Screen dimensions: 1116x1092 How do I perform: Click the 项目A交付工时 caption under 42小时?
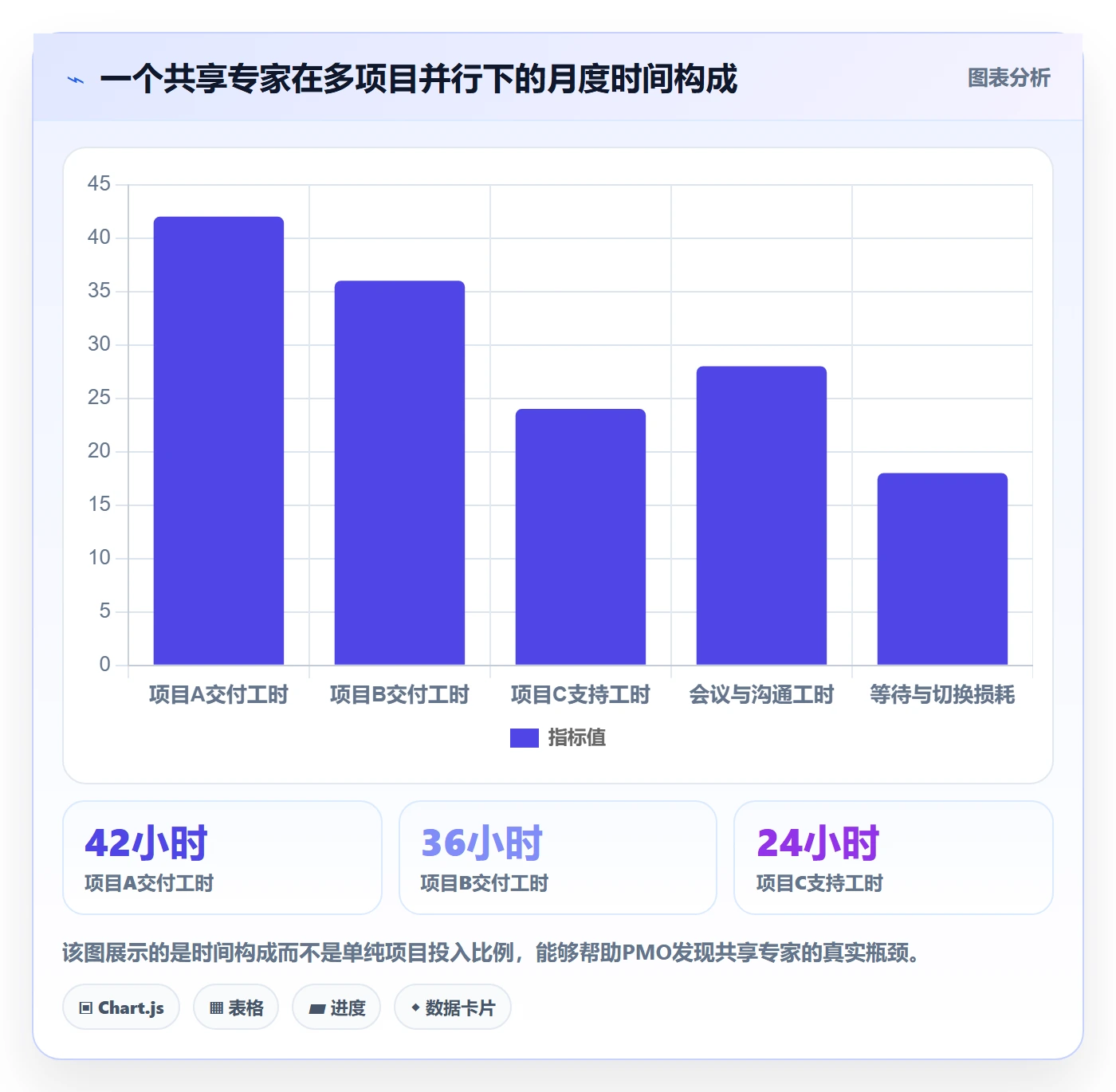(x=149, y=883)
